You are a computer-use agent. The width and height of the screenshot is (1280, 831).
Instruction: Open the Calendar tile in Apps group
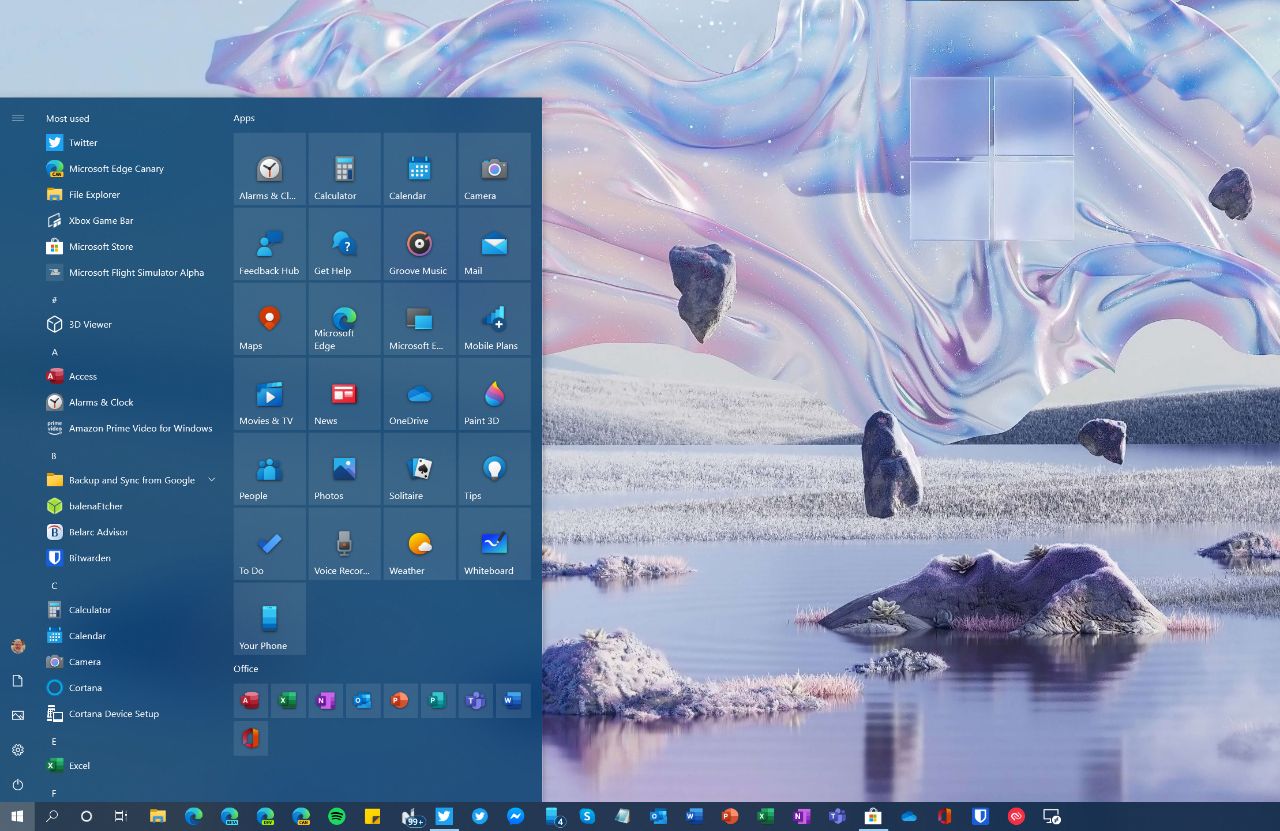[419, 169]
